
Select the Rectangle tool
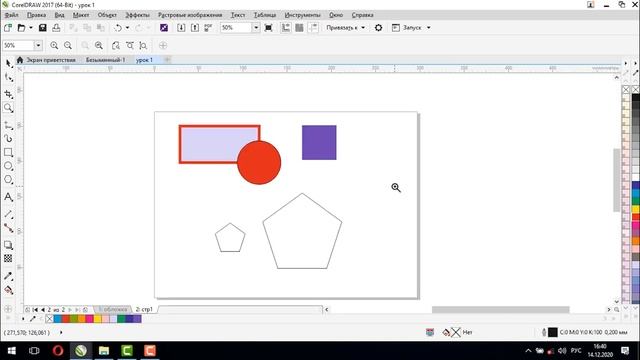coord(9,152)
